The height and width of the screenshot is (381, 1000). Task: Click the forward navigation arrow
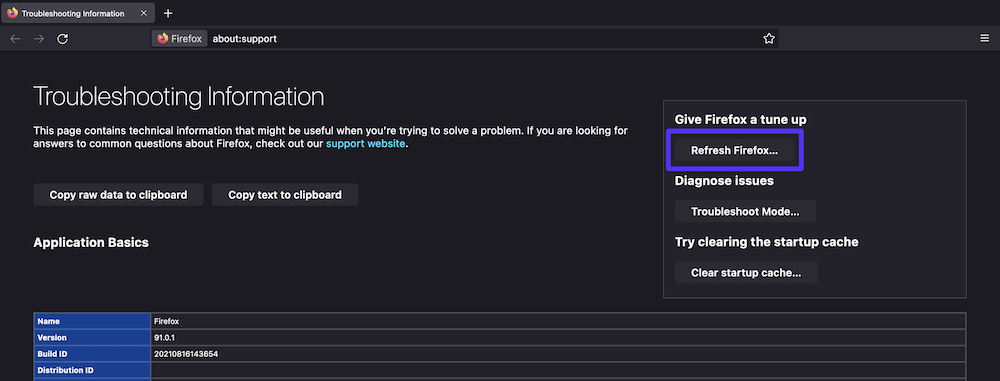(39, 39)
